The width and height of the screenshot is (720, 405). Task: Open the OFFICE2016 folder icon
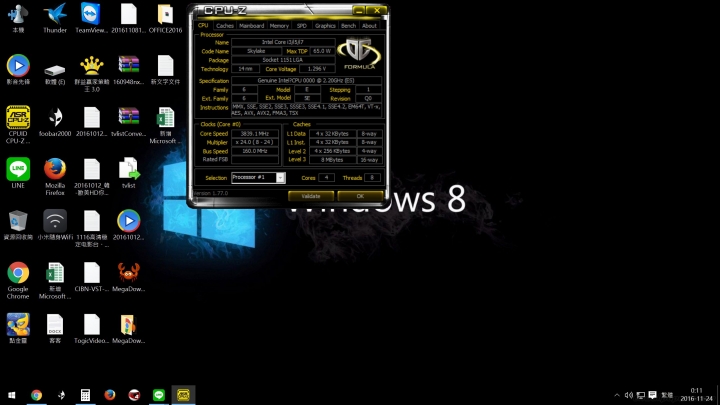point(165,17)
